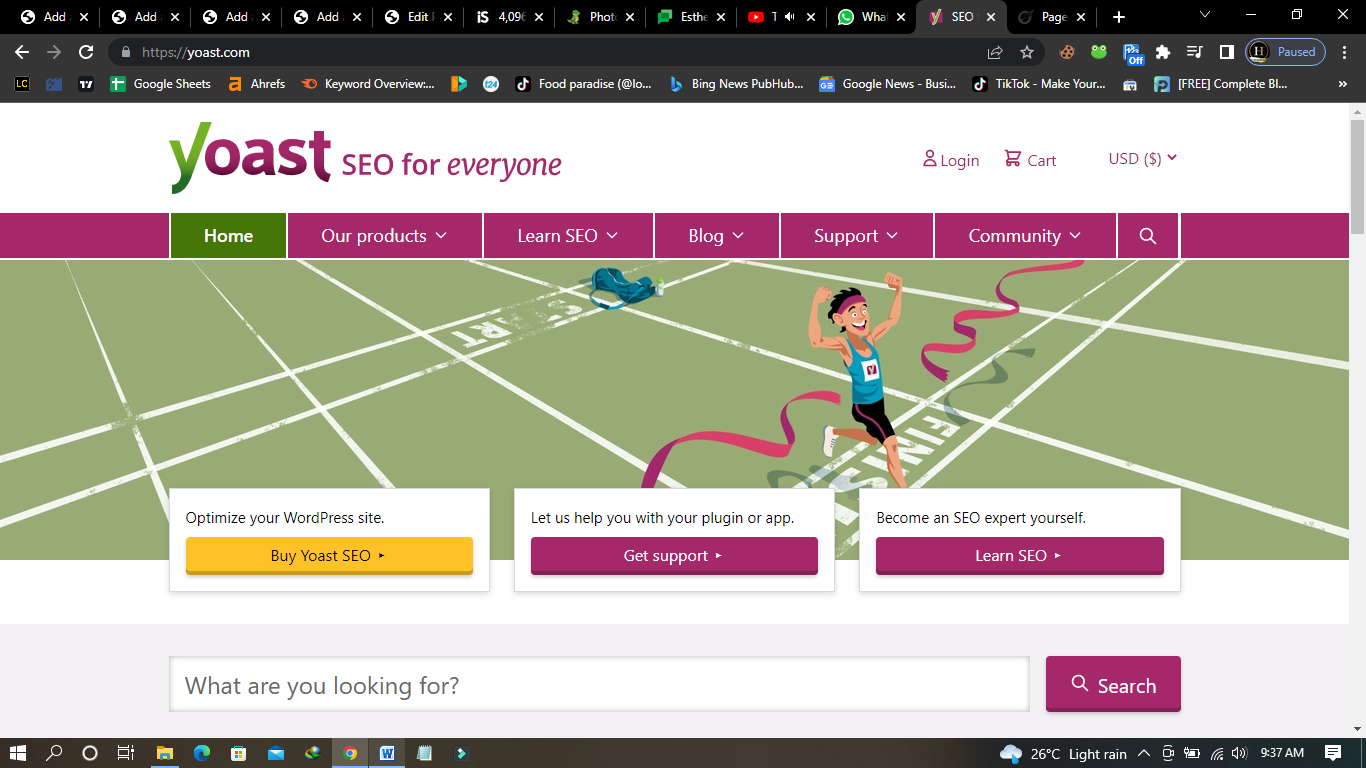Click the cookie extension icon
The image size is (1366, 768).
tap(1067, 52)
